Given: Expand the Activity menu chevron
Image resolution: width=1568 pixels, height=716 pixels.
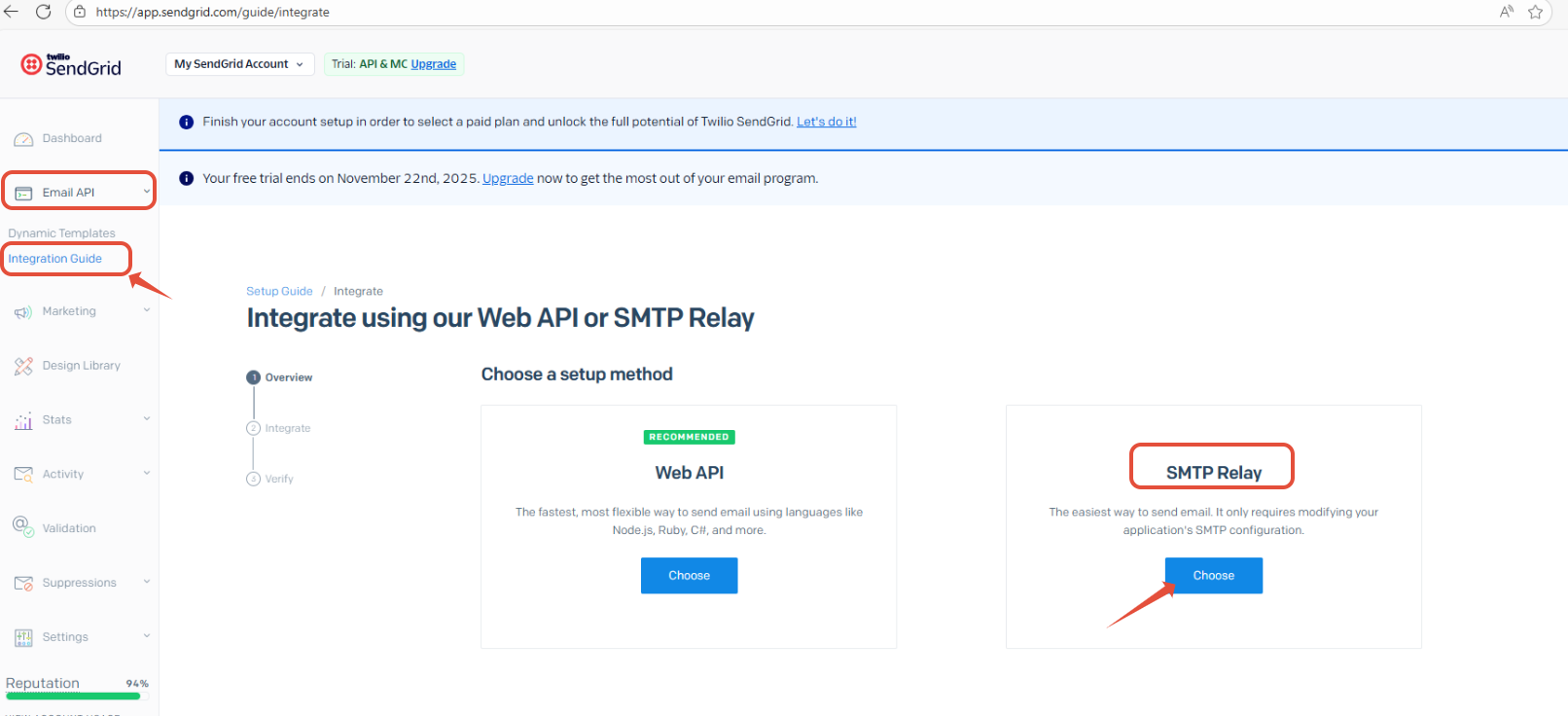Looking at the screenshot, I should 147,473.
